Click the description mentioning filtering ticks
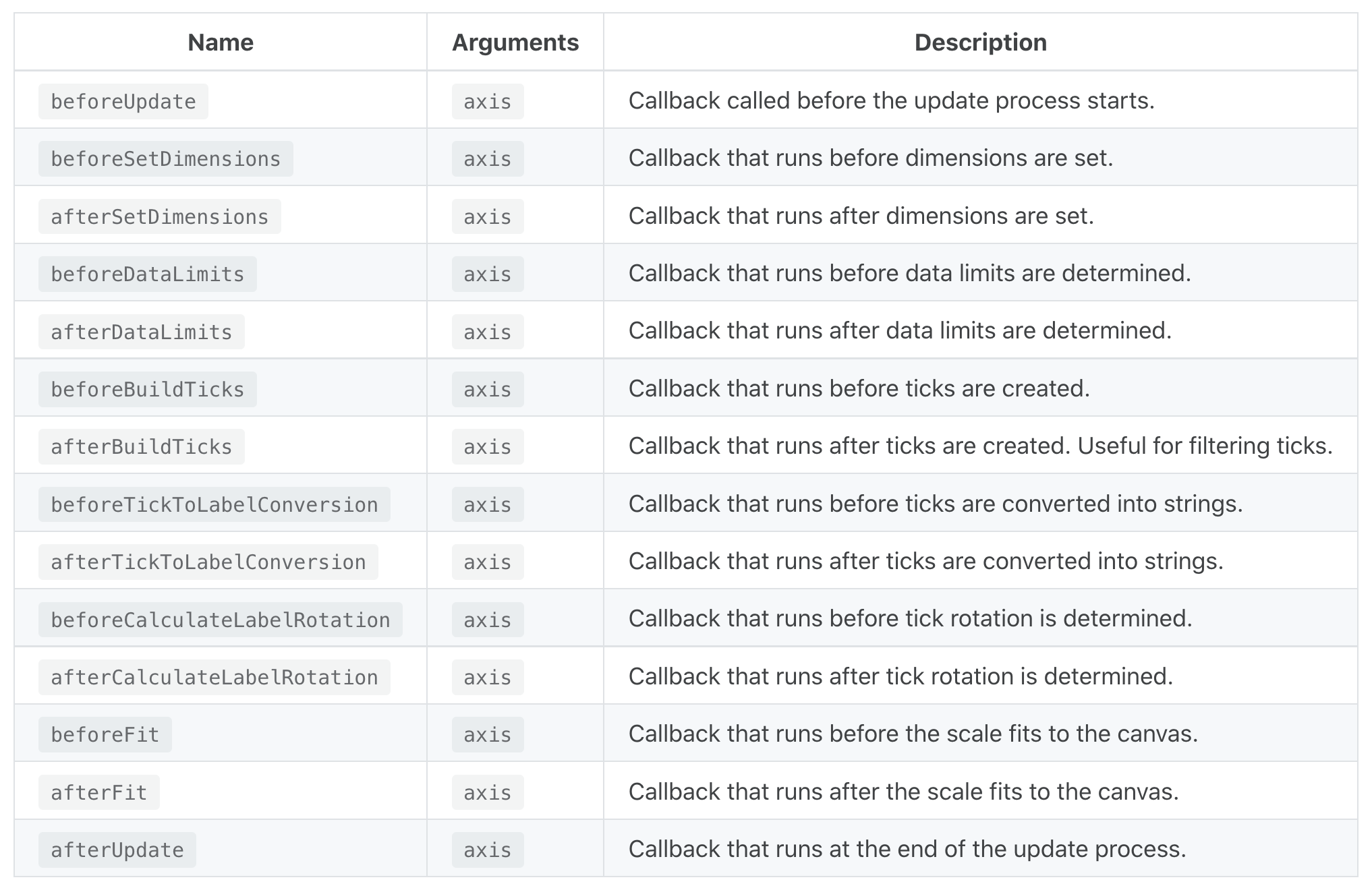1372x886 pixels. pos(980,446)
